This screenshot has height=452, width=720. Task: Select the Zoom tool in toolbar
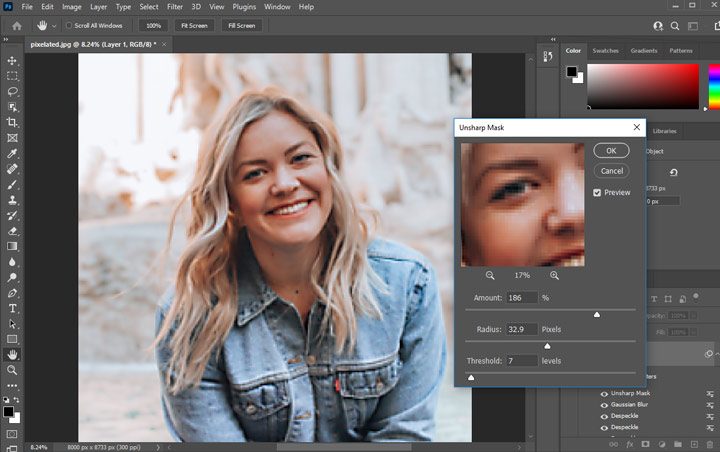point(12,369)
